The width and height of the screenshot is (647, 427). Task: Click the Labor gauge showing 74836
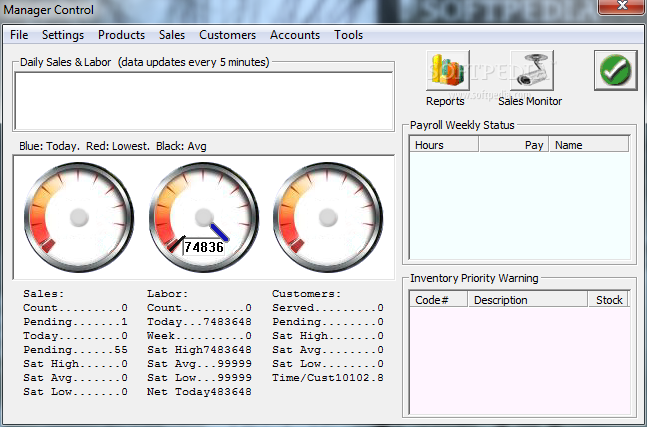[203, 217]
